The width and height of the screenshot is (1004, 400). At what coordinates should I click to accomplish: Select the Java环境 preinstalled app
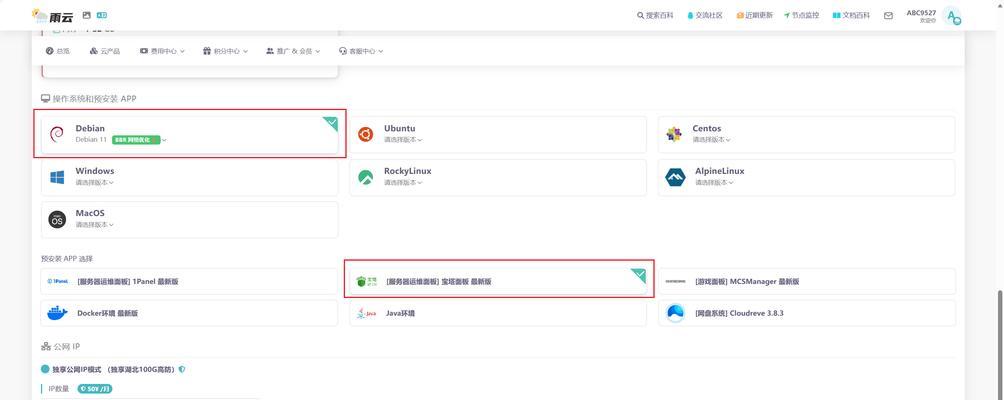pos(498,314)
